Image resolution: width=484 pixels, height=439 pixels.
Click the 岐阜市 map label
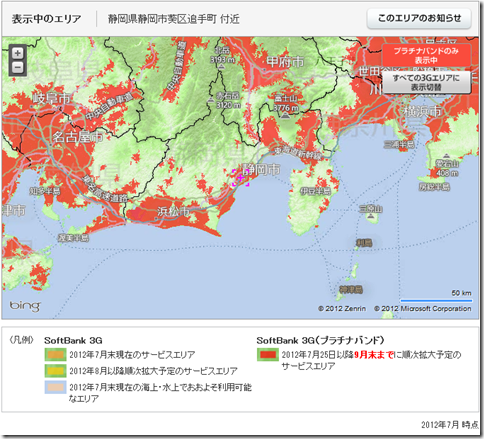coord(52,98)
